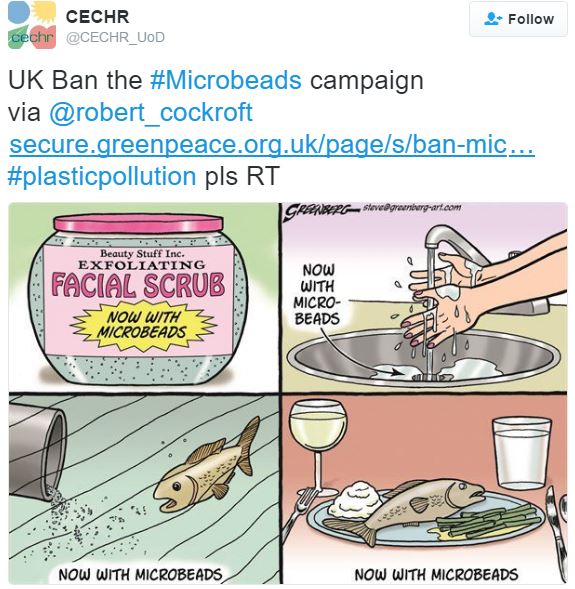
Task: Open the @CECHR_UoD handle
Action: [x=115, y=37]
